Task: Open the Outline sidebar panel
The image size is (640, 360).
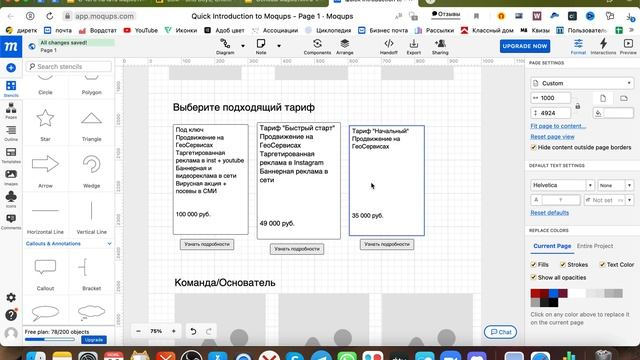Action: (11, 133)
